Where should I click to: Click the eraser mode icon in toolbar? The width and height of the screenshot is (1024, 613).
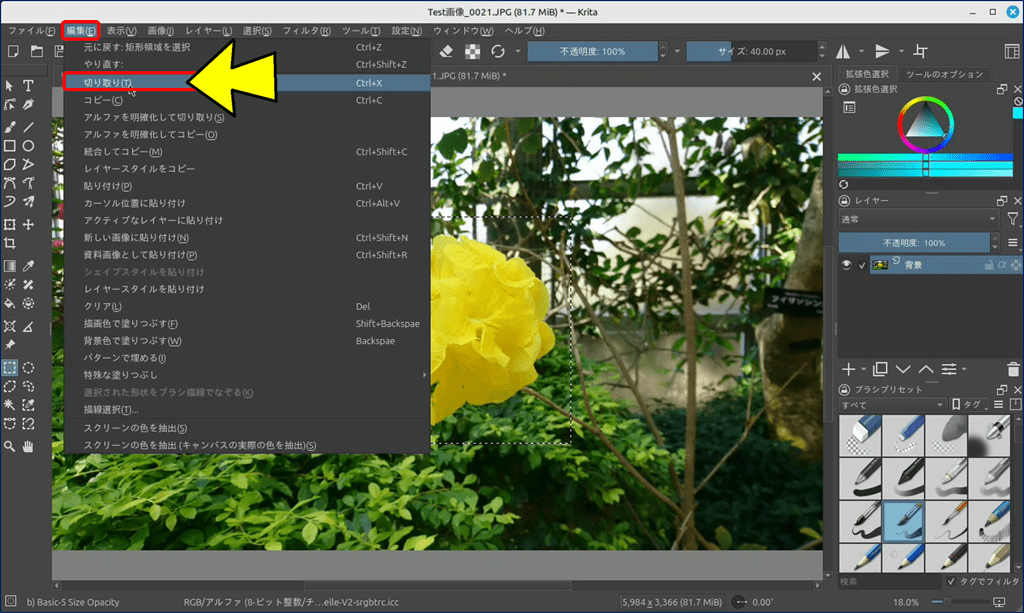pyautogui.click(x=448, y=51)
